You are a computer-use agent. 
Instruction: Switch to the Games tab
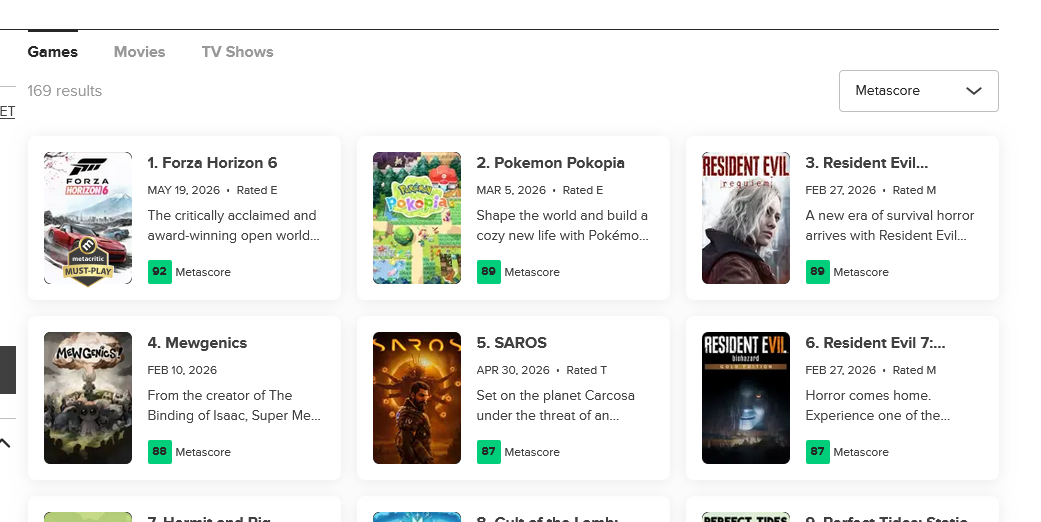pyautogui.click(x=52, y=52)
